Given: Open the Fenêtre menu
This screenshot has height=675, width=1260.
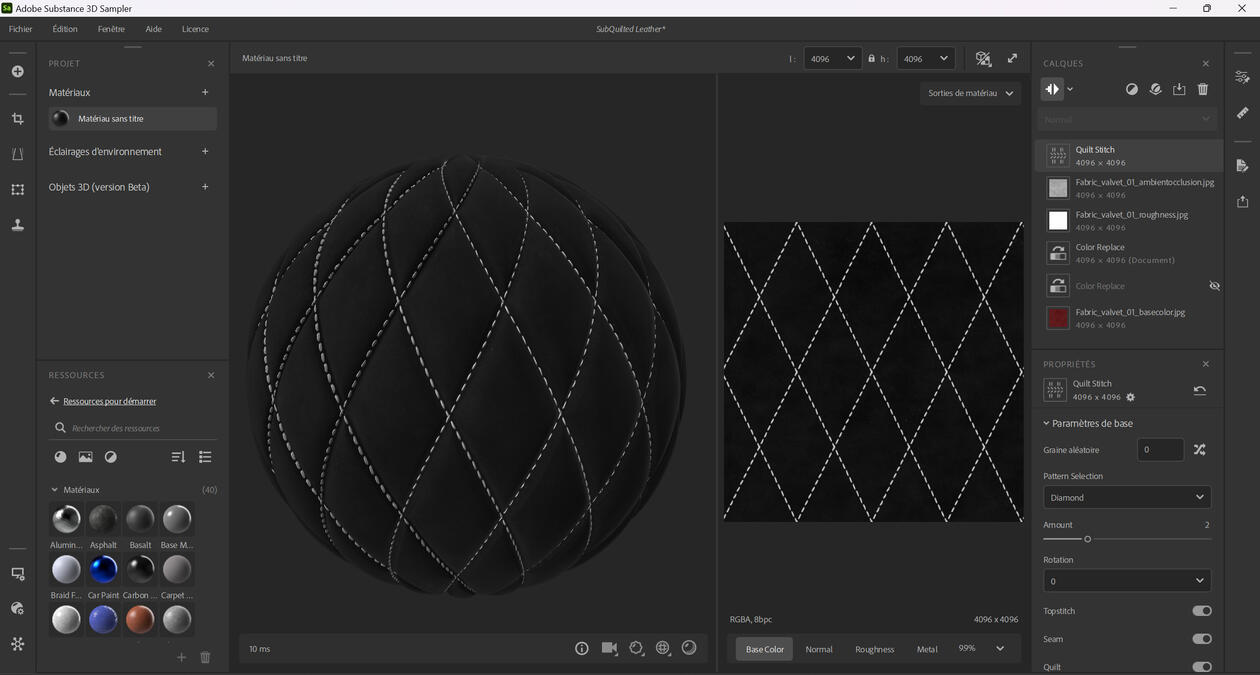Looking at the screenshot, I should tap(110, 28).
